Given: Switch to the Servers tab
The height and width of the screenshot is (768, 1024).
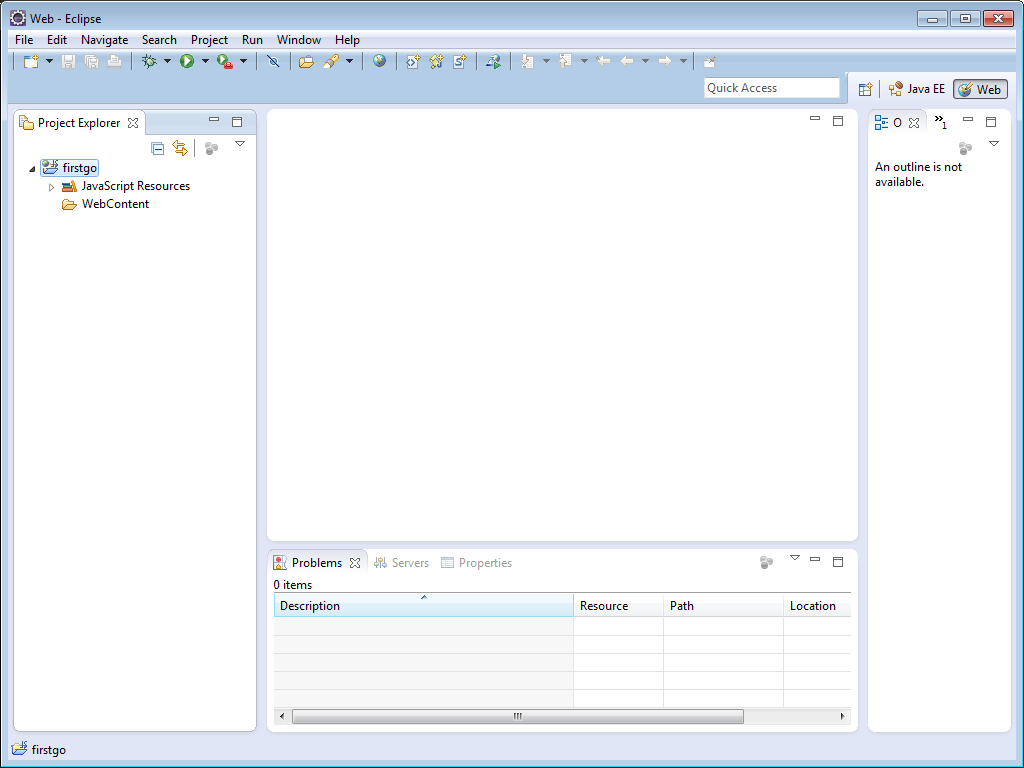Looking at the screenshot, I should pyautogui.click(x=401, y=563).
